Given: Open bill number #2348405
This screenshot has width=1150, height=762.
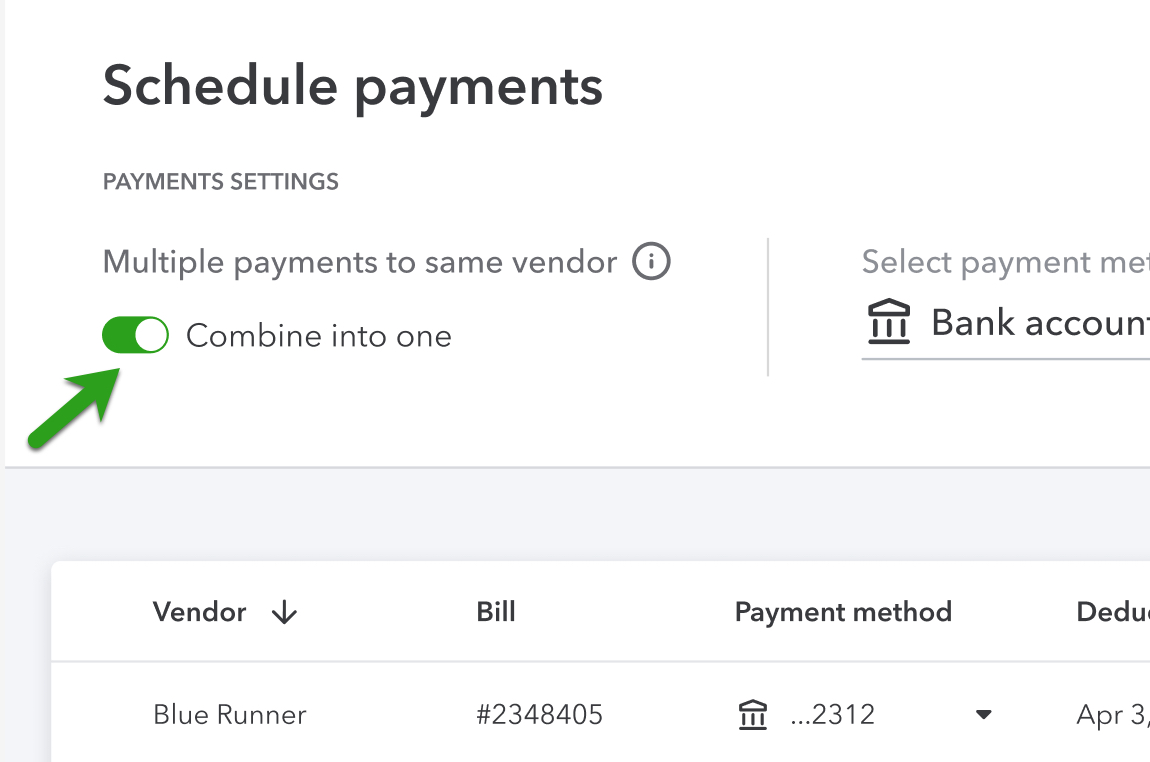Looking at the screenshot, I should pos(539,715).
